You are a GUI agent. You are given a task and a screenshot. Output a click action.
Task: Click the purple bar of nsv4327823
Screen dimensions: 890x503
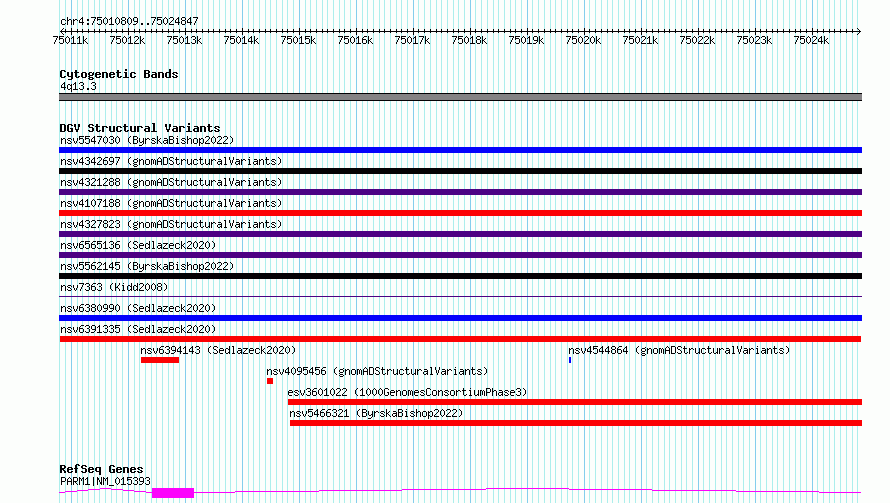[460, 234]
